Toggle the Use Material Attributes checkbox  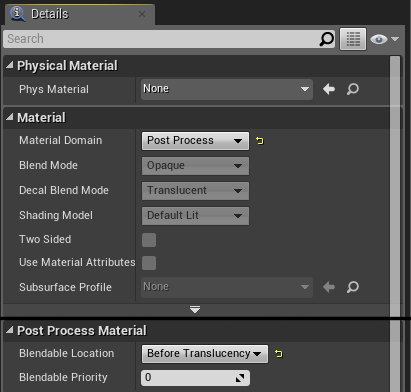[149, 263]
